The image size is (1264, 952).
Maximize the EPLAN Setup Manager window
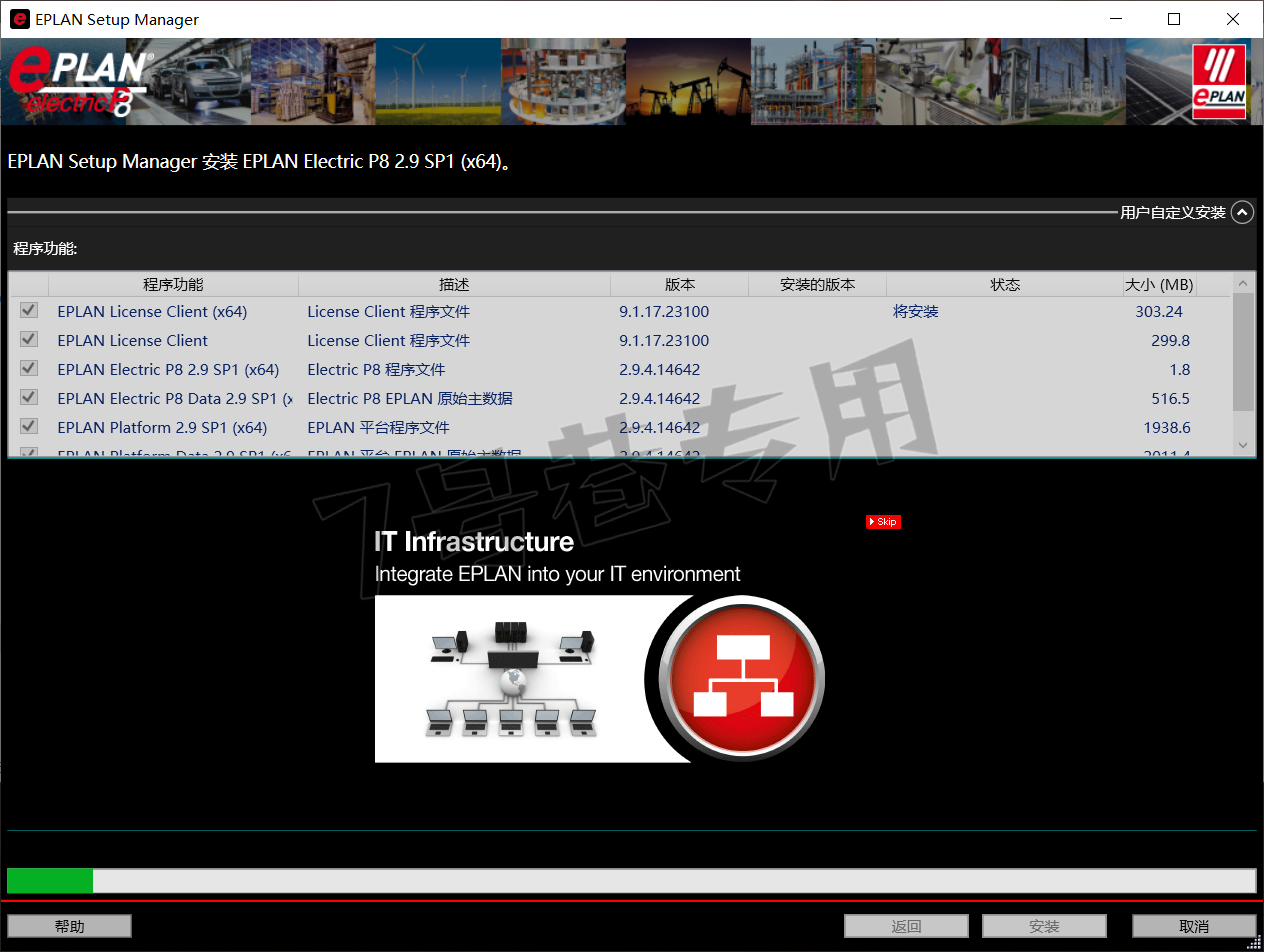pos(1174,19)
